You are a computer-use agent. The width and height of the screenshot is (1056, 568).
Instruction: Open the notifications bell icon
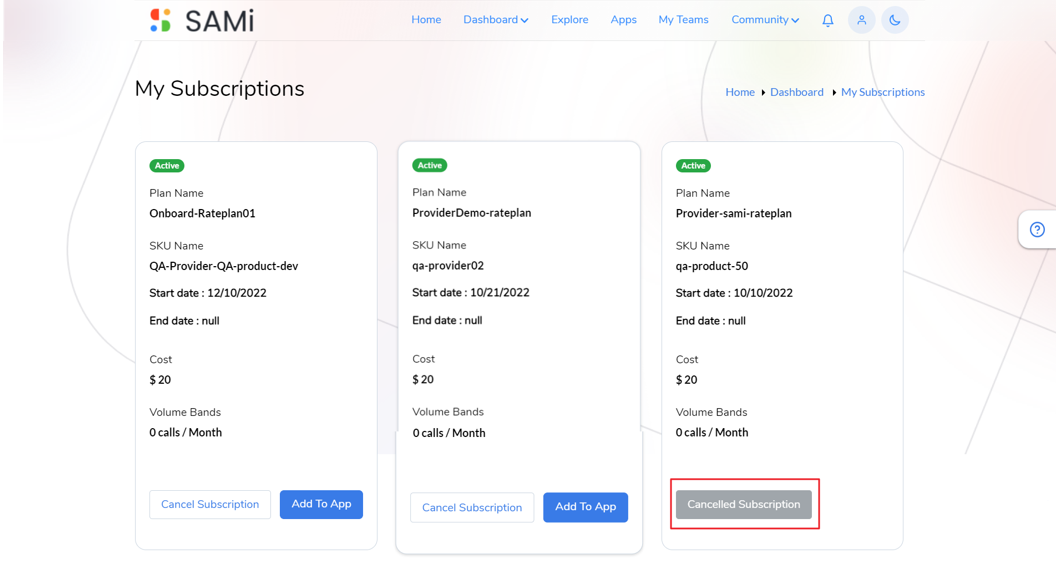(x=828, y=20)
